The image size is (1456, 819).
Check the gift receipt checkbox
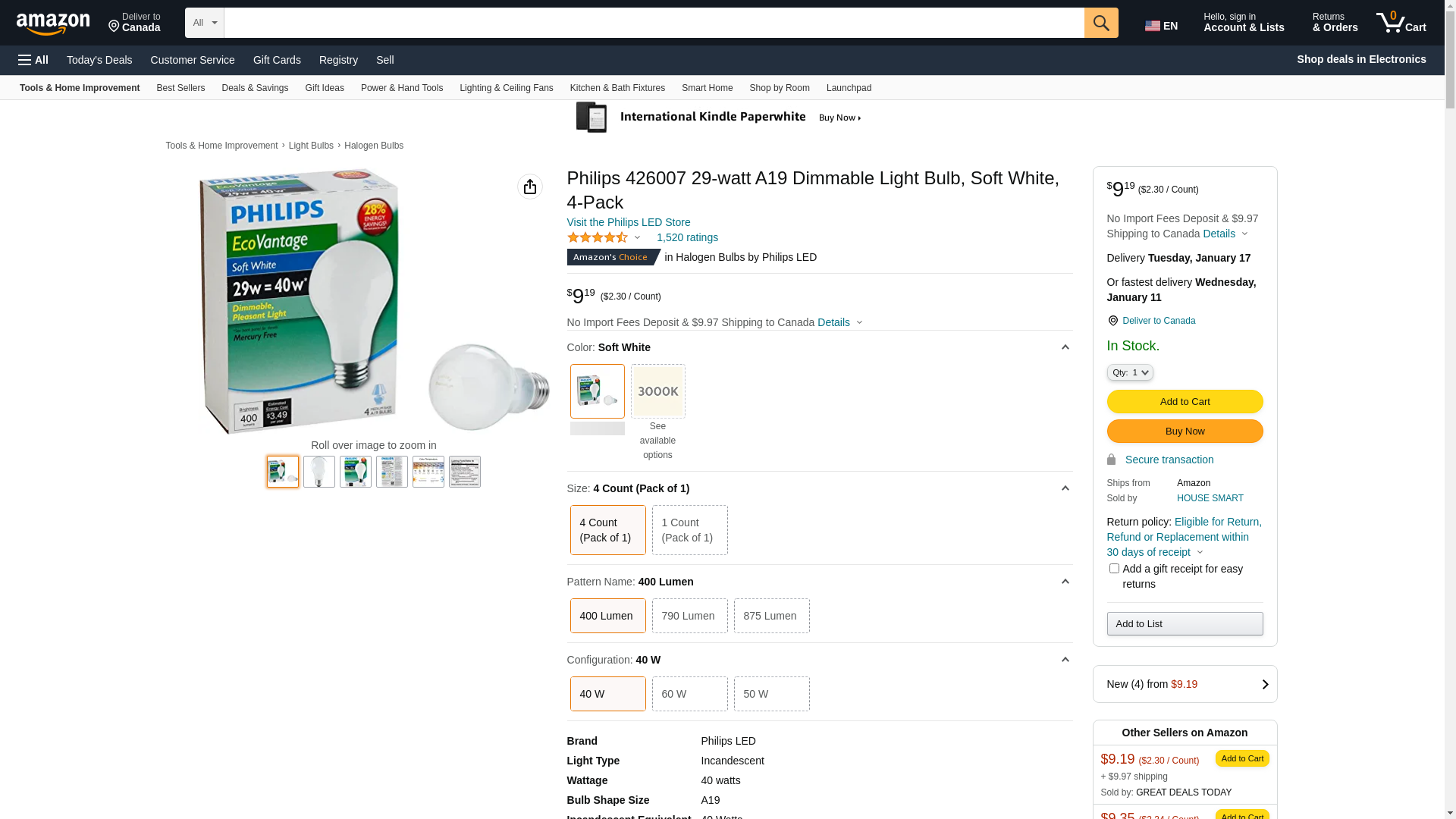pos(1113,568)
